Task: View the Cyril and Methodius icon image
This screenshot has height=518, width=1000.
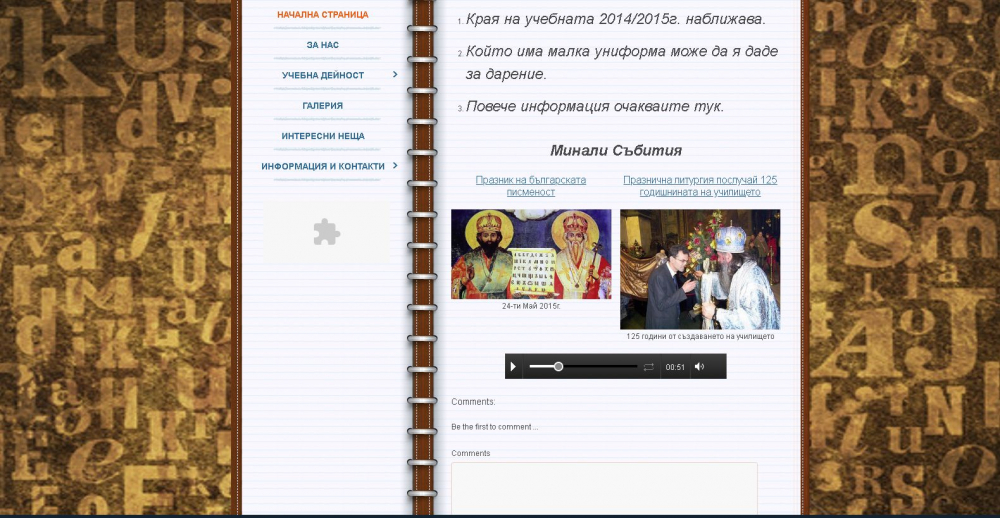Action: (x=531, y=254)
